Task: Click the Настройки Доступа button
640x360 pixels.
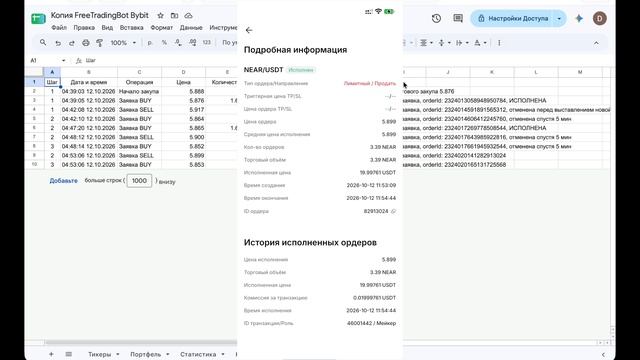Action: [x=513, y=18]
